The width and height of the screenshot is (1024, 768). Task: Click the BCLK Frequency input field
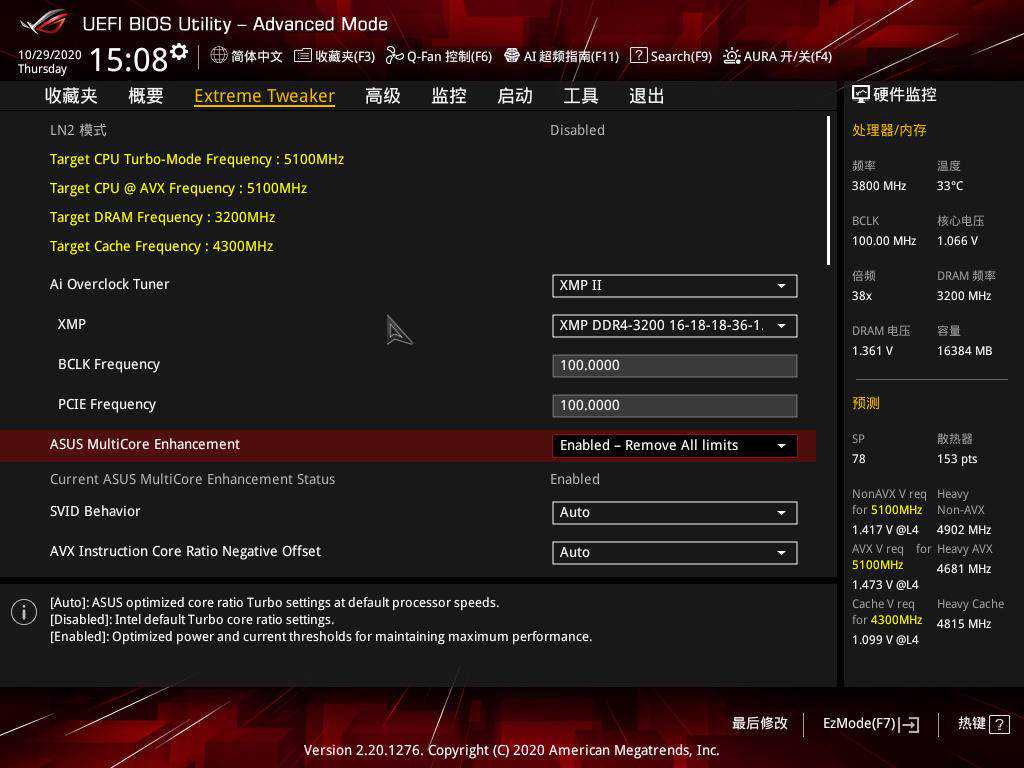point(674,366)
